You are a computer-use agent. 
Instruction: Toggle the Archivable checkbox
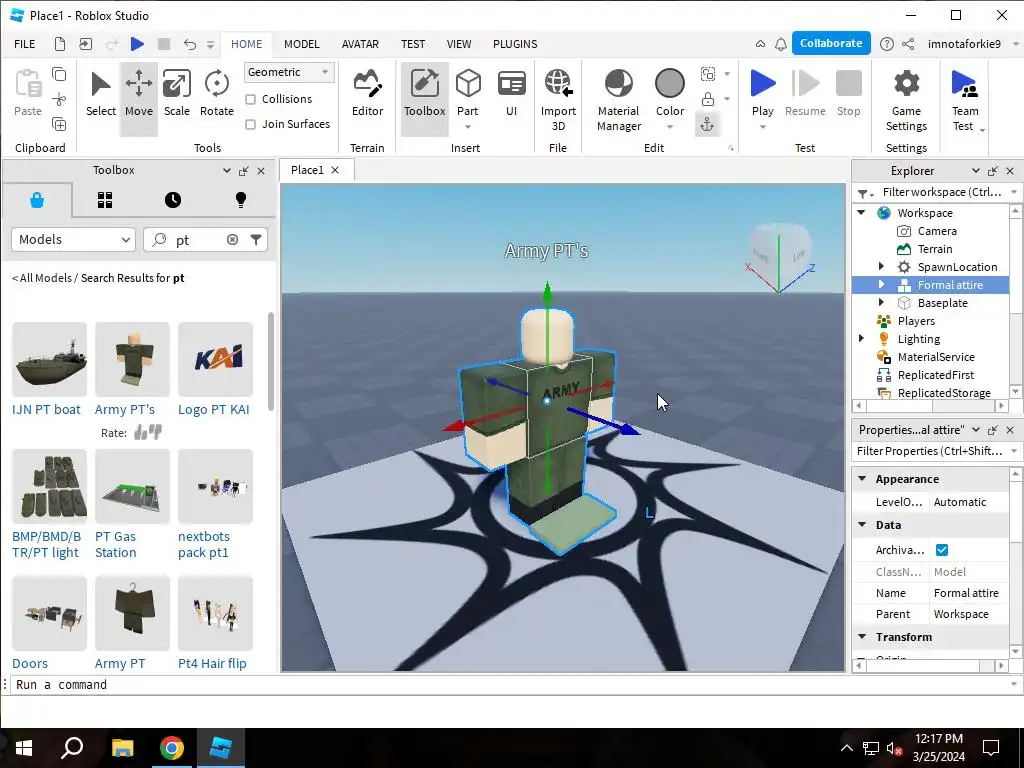pyautogui.click(x=941, y=550)
